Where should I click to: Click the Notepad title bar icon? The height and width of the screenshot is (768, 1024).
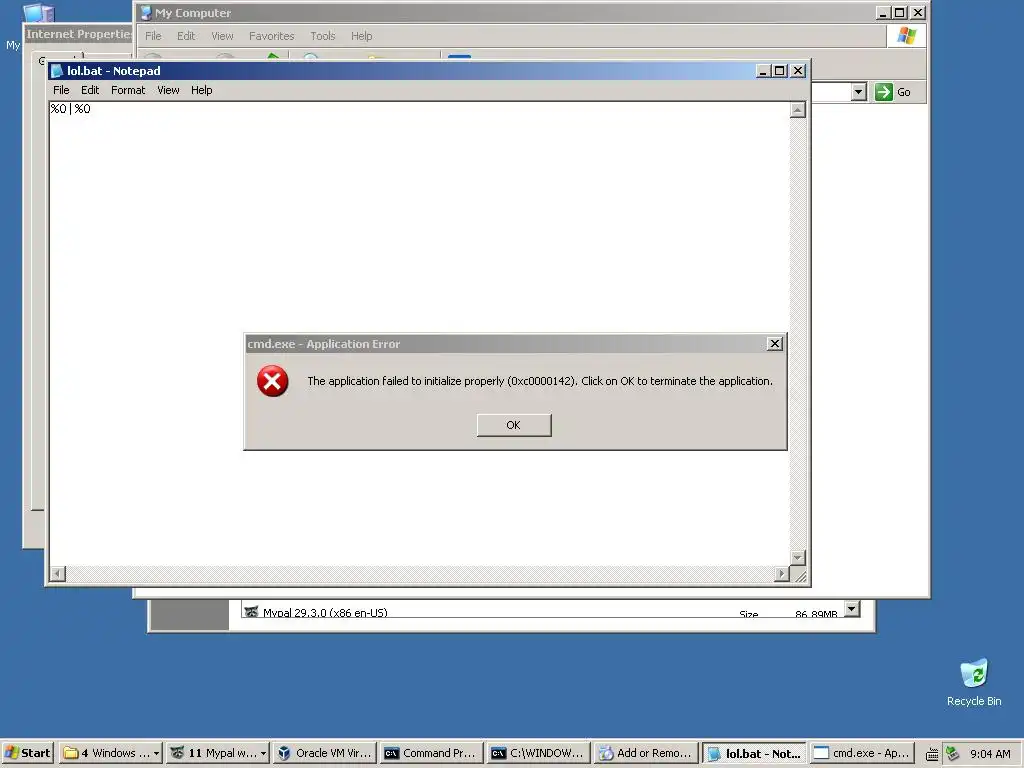(57, 71)
